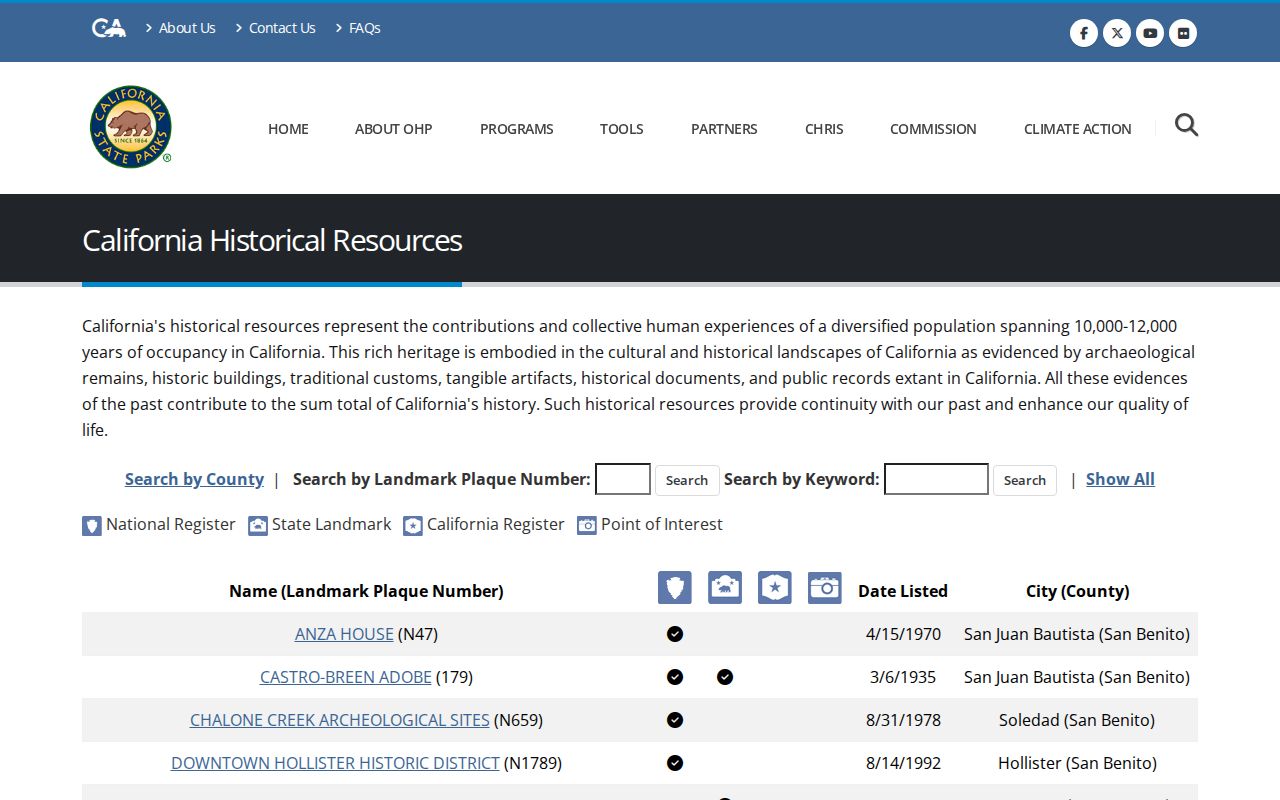Go to the About Us link
The width and height of the screenshot is (1280, 800).
point(187,28)
